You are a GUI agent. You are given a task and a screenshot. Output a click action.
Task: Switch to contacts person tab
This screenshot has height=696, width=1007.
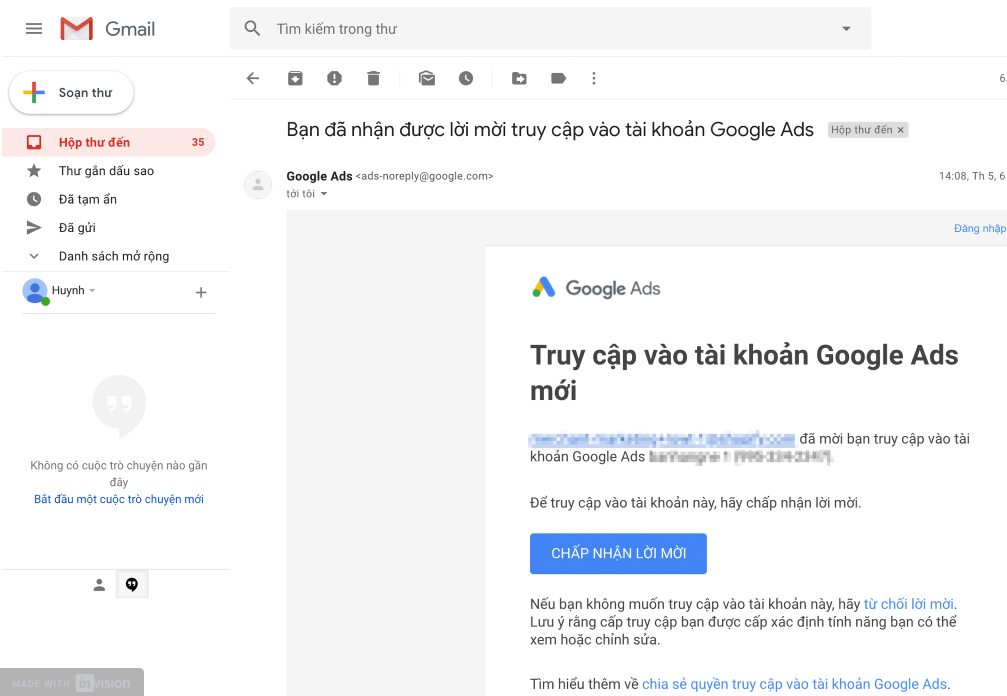tap(100, 585)
